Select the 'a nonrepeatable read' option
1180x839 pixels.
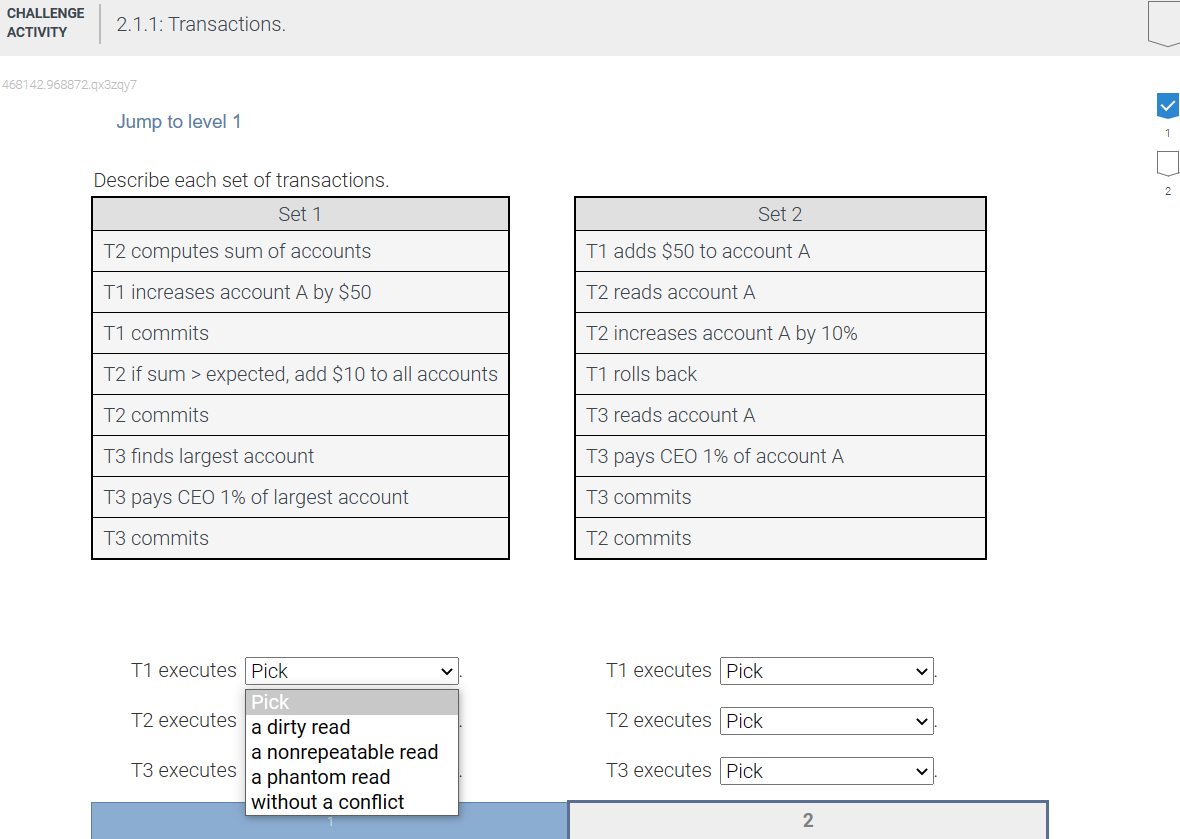[344, 752]
